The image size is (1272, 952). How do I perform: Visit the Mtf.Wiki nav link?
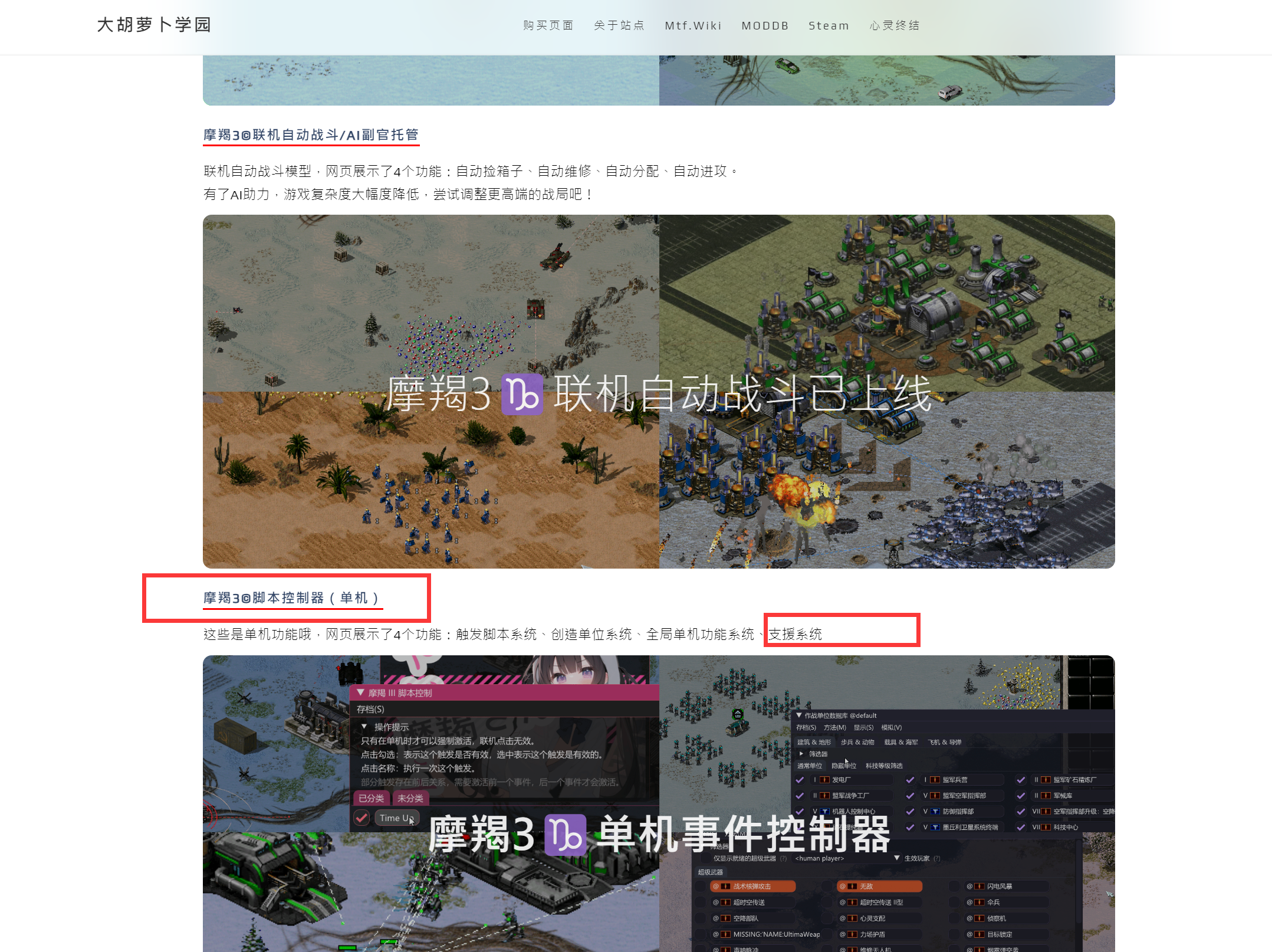click(693, 25)
